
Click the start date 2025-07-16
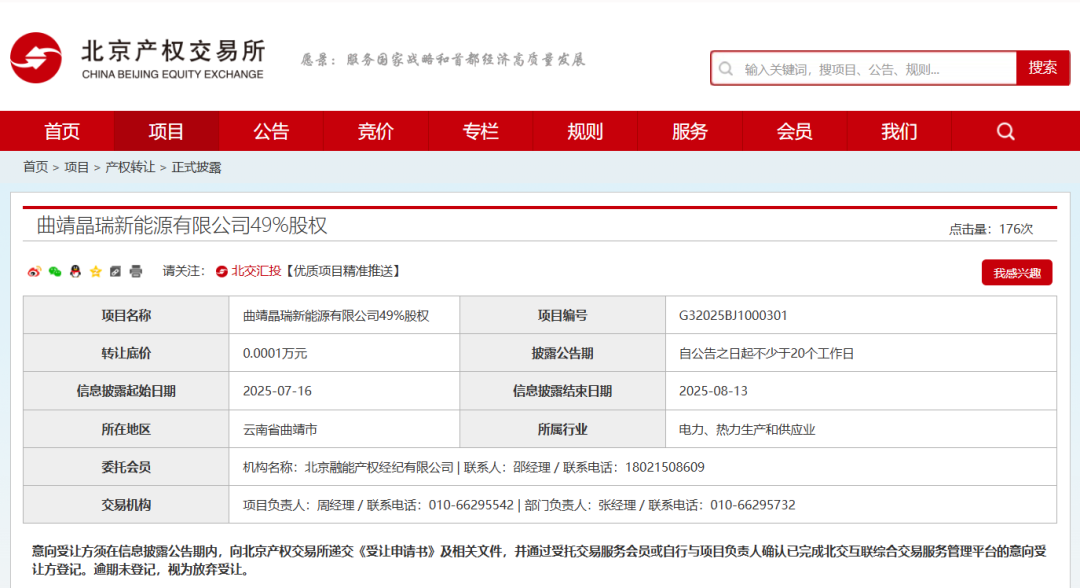277,391
